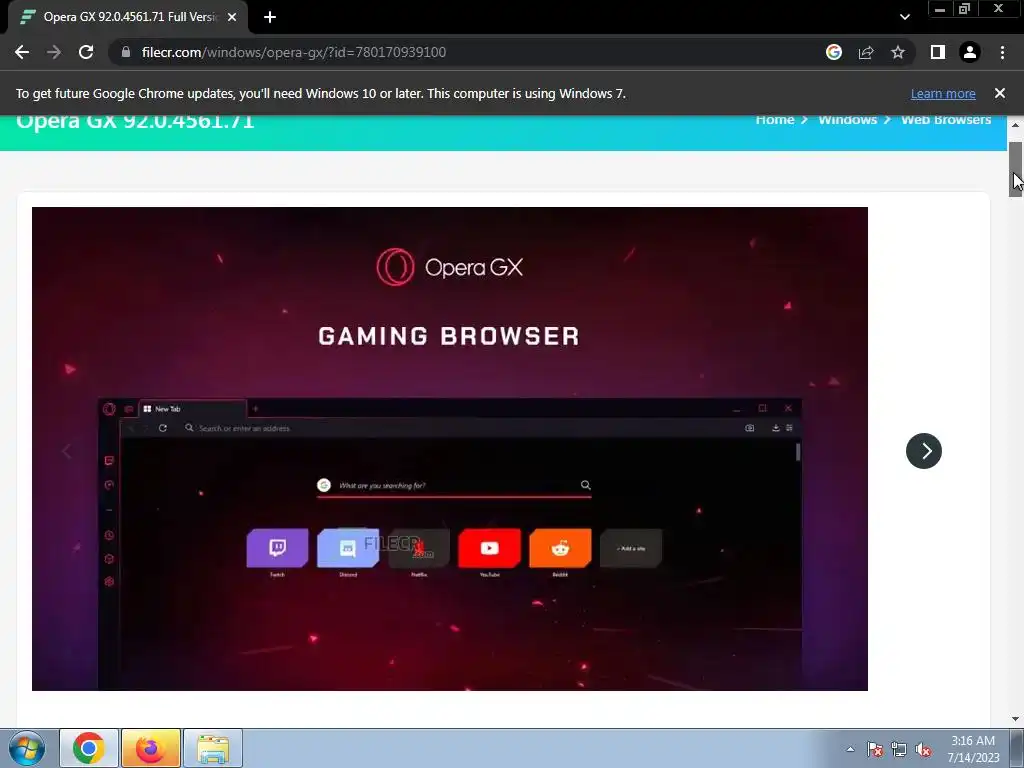
Task: Open the Chrome side panel
Action: coord(938,52)
